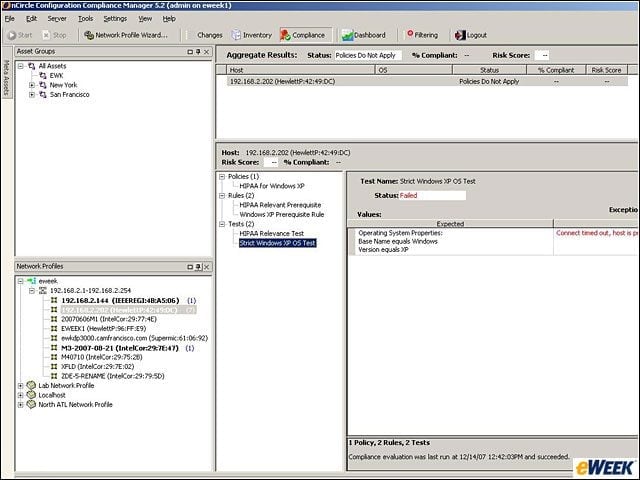Viewport: 640px width, 480px height.
Task: Collapse the Policies (1) node
Action: click(x=222, y=177)
